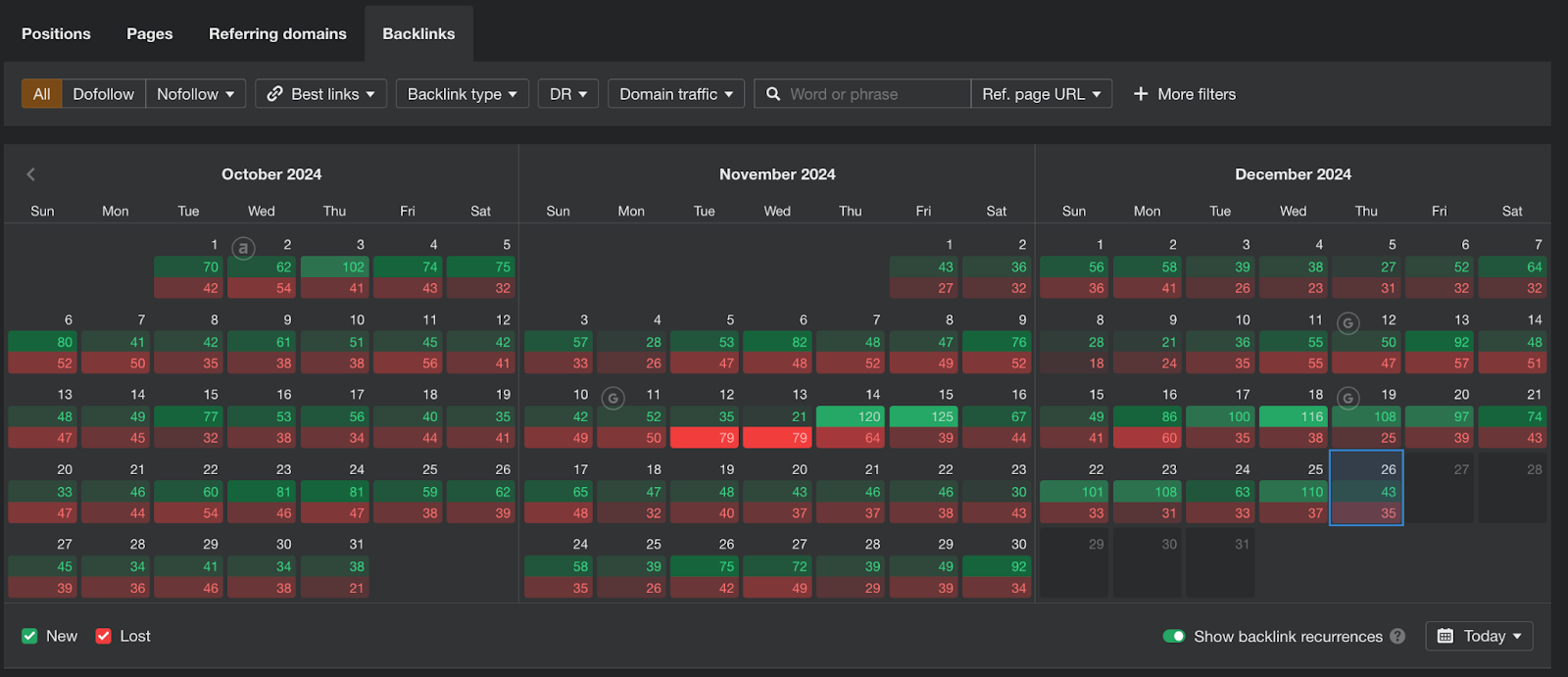Click new value 75 on November 26
1568x677 pixels.
pos(705,566)
